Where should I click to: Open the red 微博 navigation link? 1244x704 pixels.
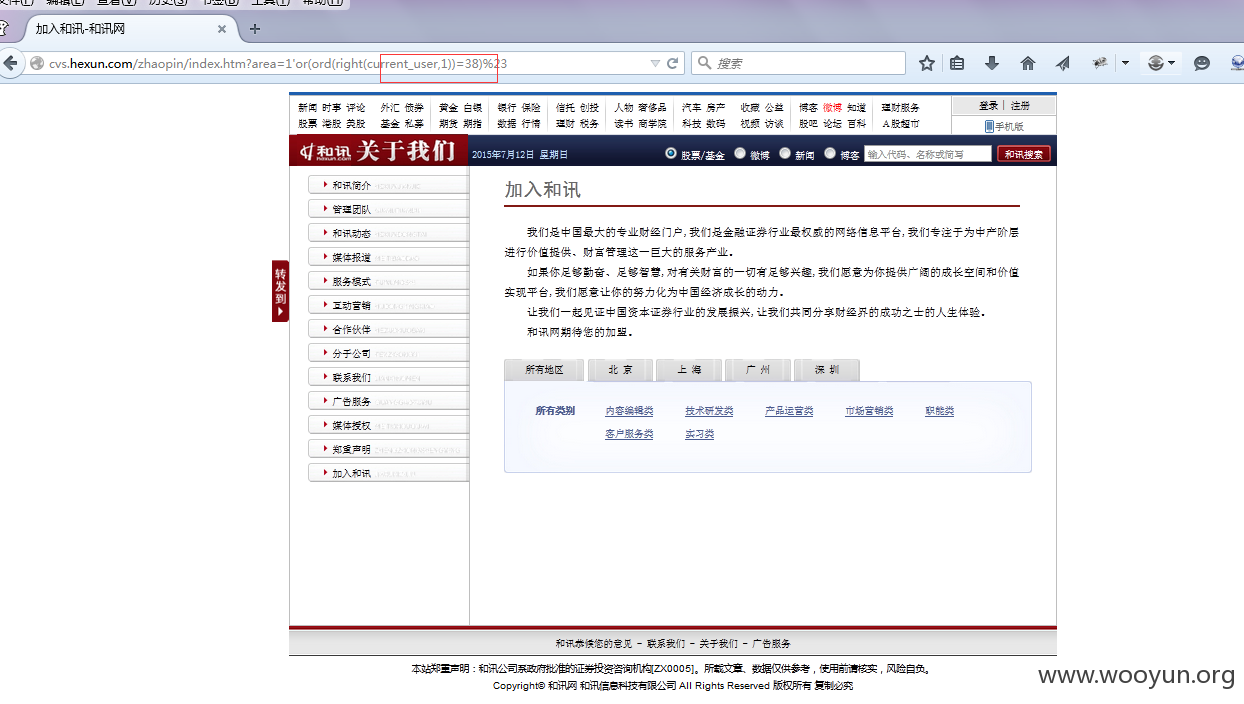click(x=831, y=107)
